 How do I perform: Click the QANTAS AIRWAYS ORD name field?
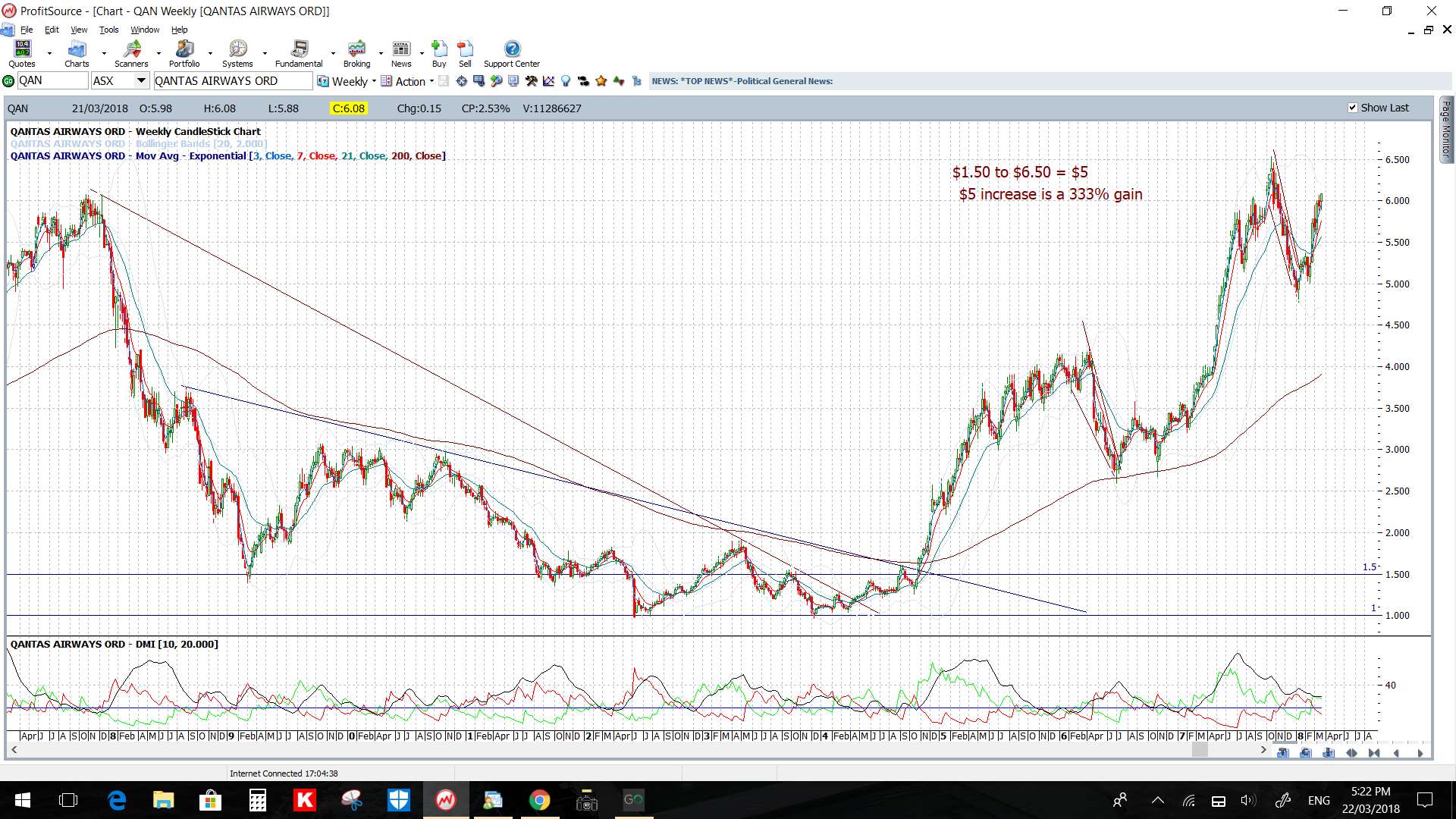[233, 81]
